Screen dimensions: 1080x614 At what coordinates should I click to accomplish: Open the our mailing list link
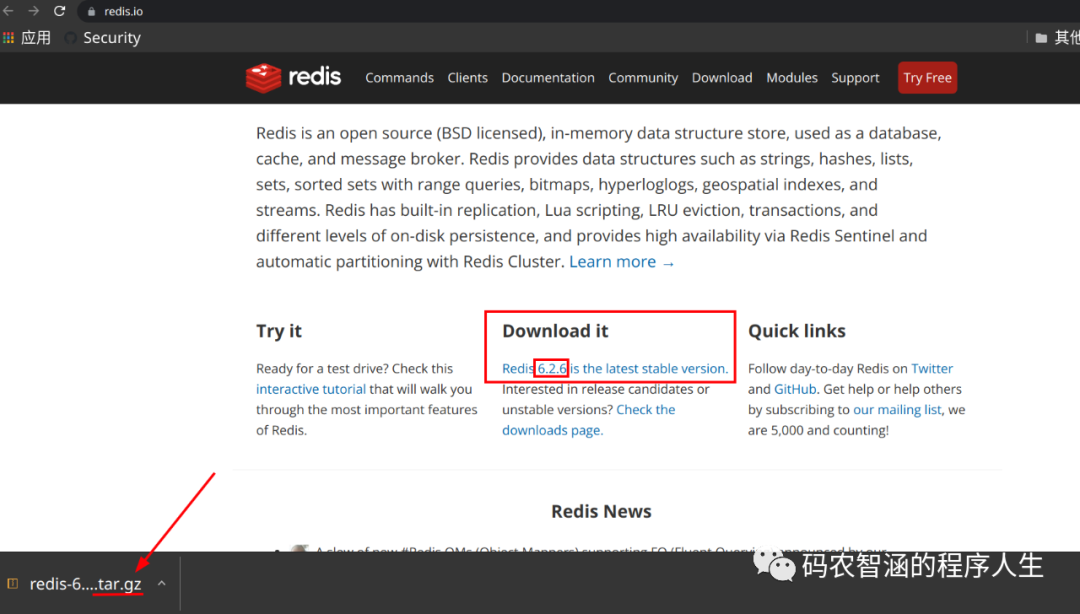click(897, 410)
